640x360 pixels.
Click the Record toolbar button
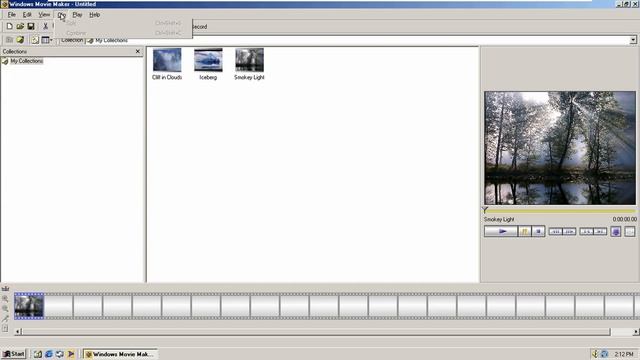click(x=200, y=27)
